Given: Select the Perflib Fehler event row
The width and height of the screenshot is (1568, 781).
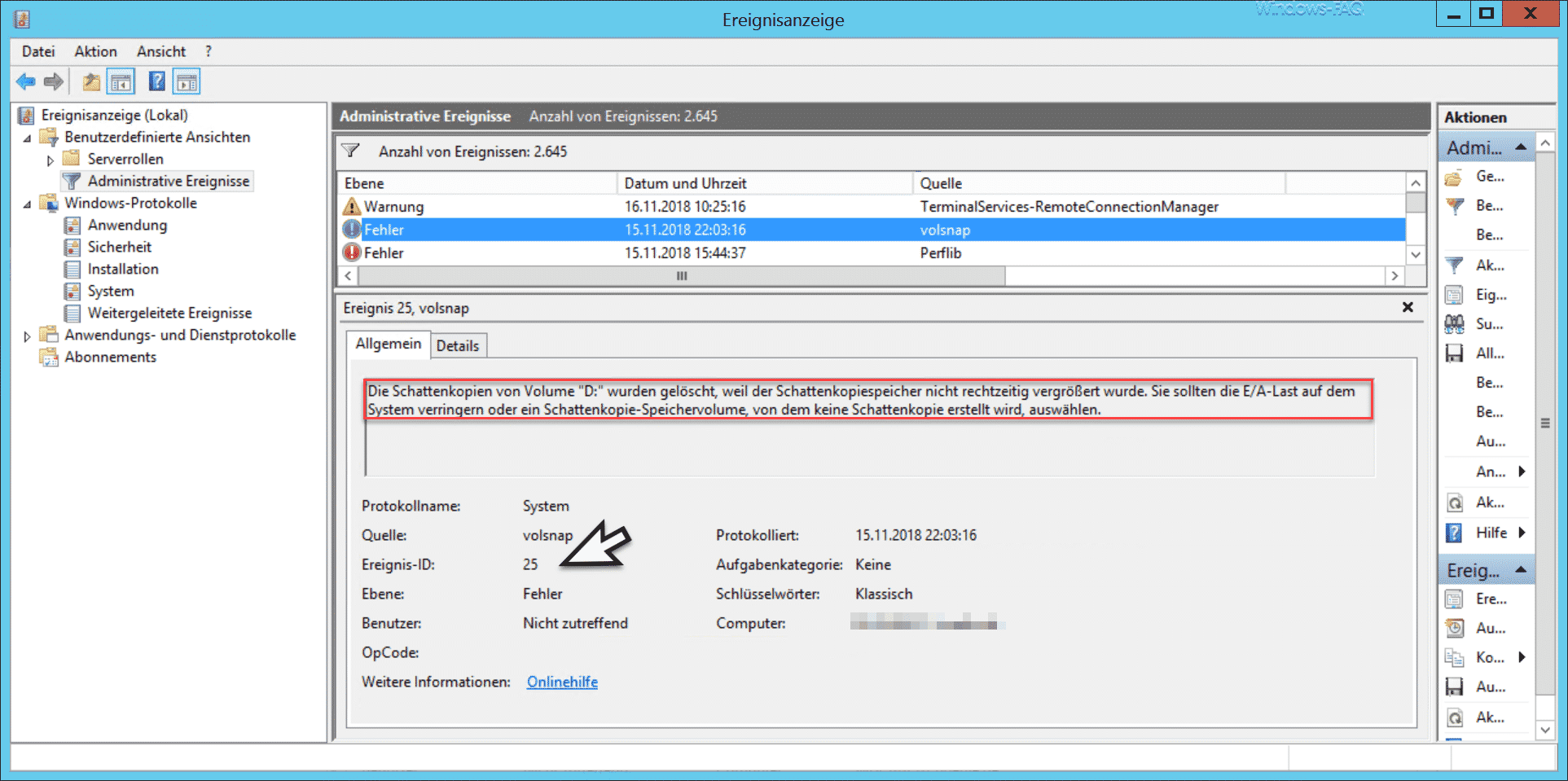Looking at the screenshot, I should pyautogui.click(x=873, y=252).
